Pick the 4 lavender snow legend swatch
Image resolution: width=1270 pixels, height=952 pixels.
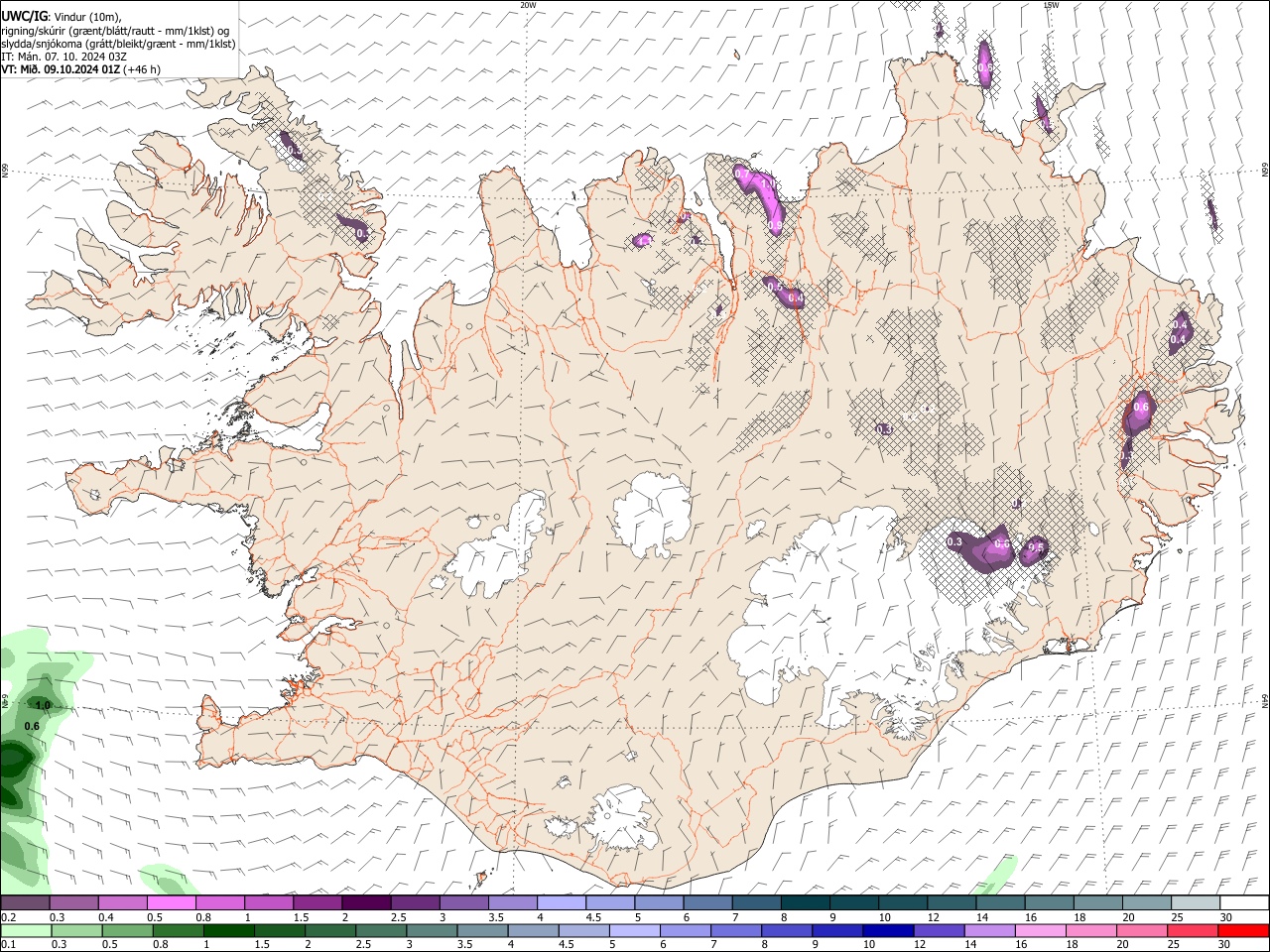click(561, 902)
